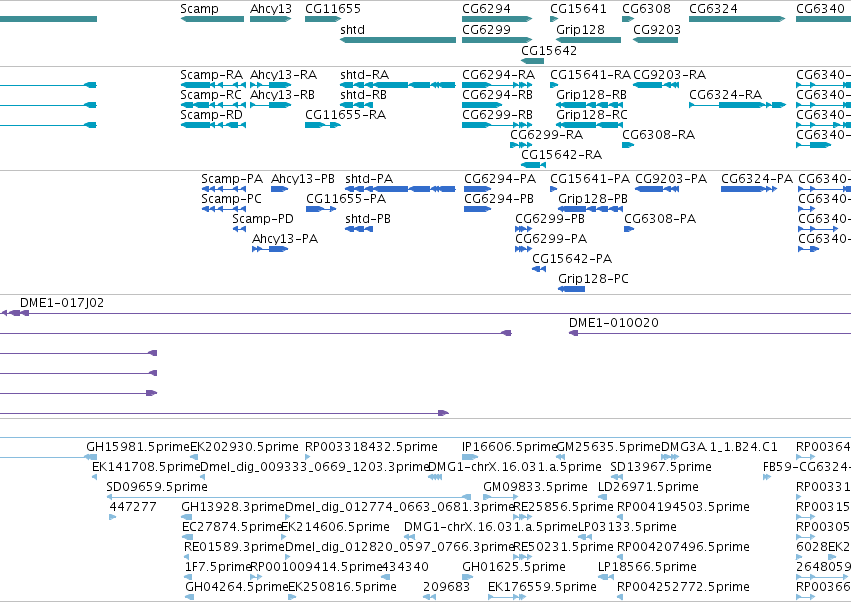
Task: Click the Ahcy13 gene arrow
Action: pyautogui.click(x=271, y=19)
